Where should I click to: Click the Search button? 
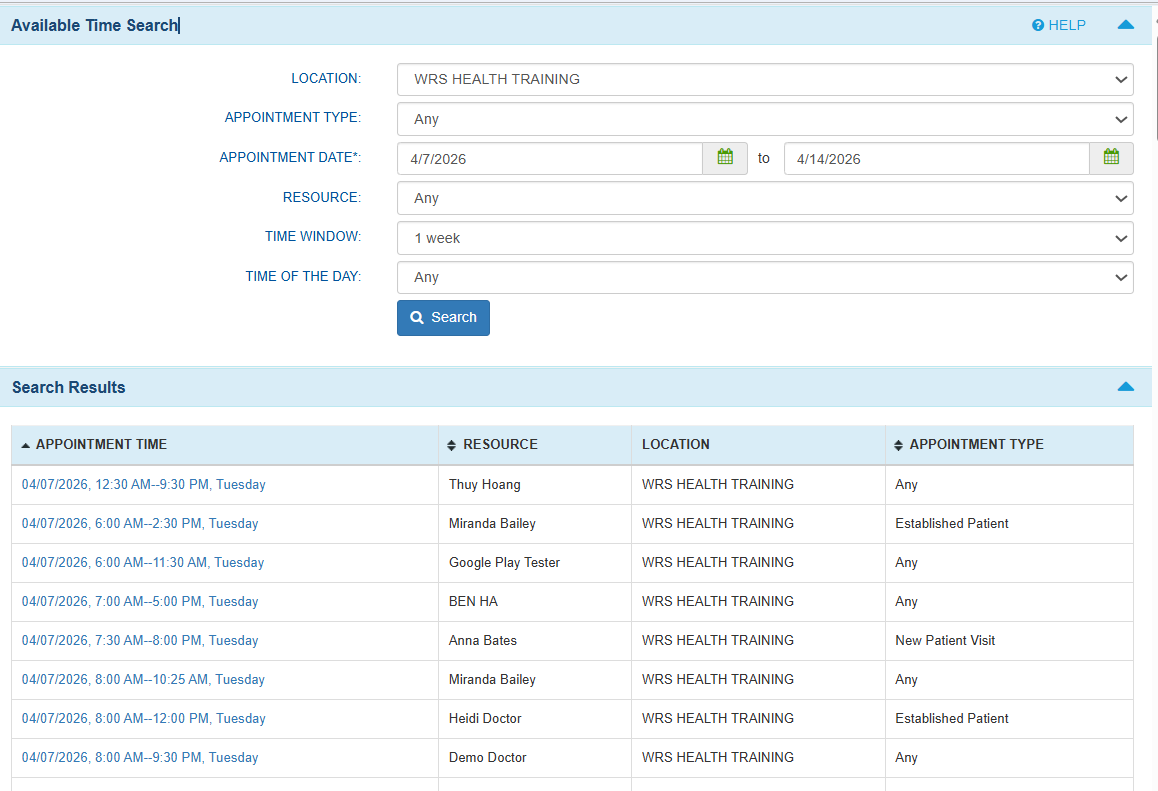(x=443, y=318)
